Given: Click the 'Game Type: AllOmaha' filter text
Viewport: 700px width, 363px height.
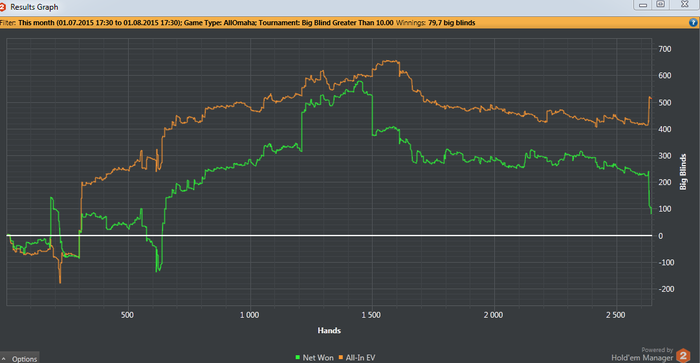Looking at the screenshot, I should pyautogui.click(x=220, y=23).
